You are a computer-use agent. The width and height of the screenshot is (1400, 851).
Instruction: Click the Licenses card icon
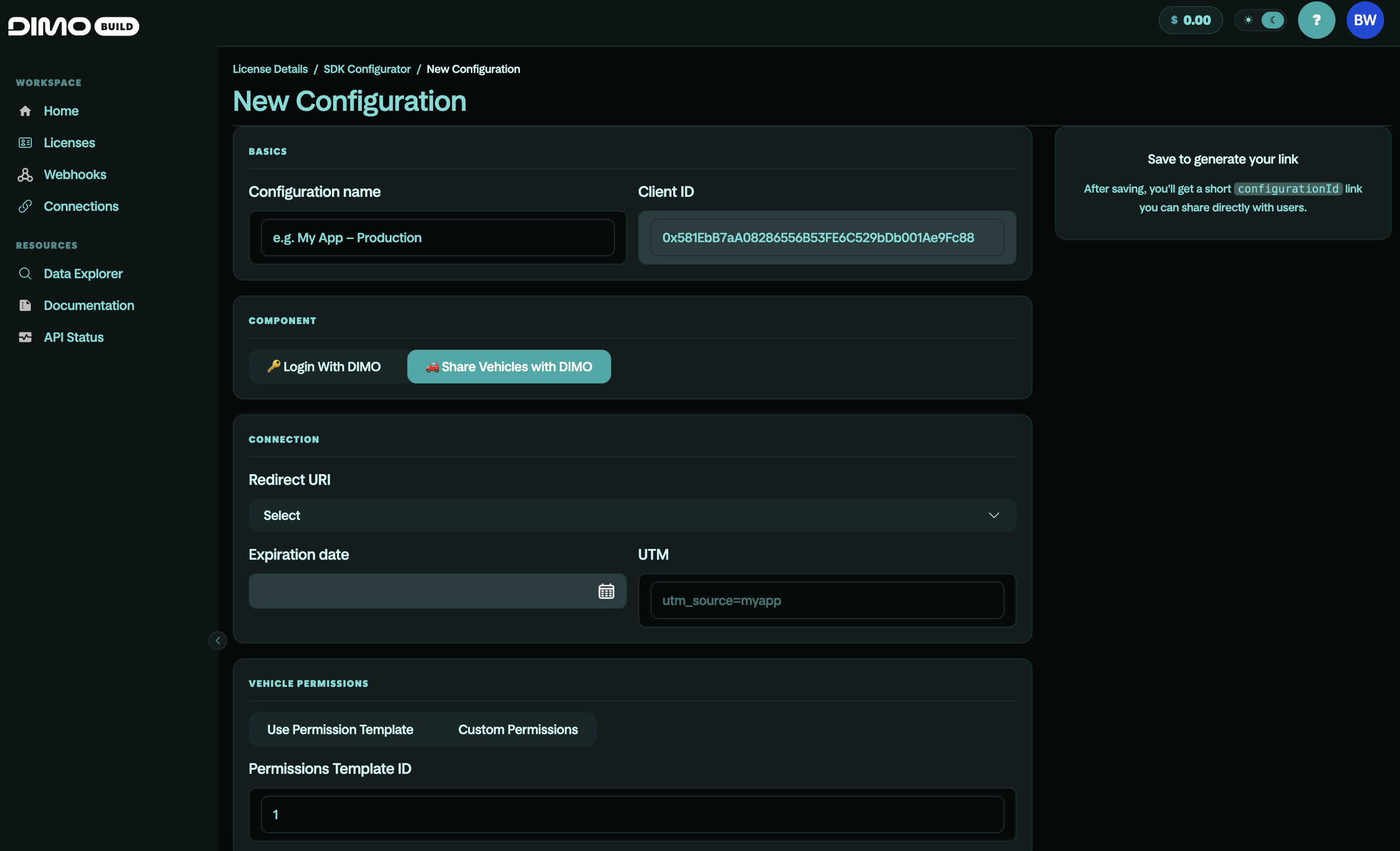25,143
